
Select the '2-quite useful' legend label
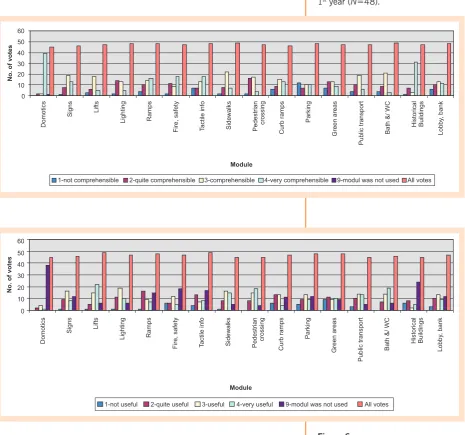[169, 404]
